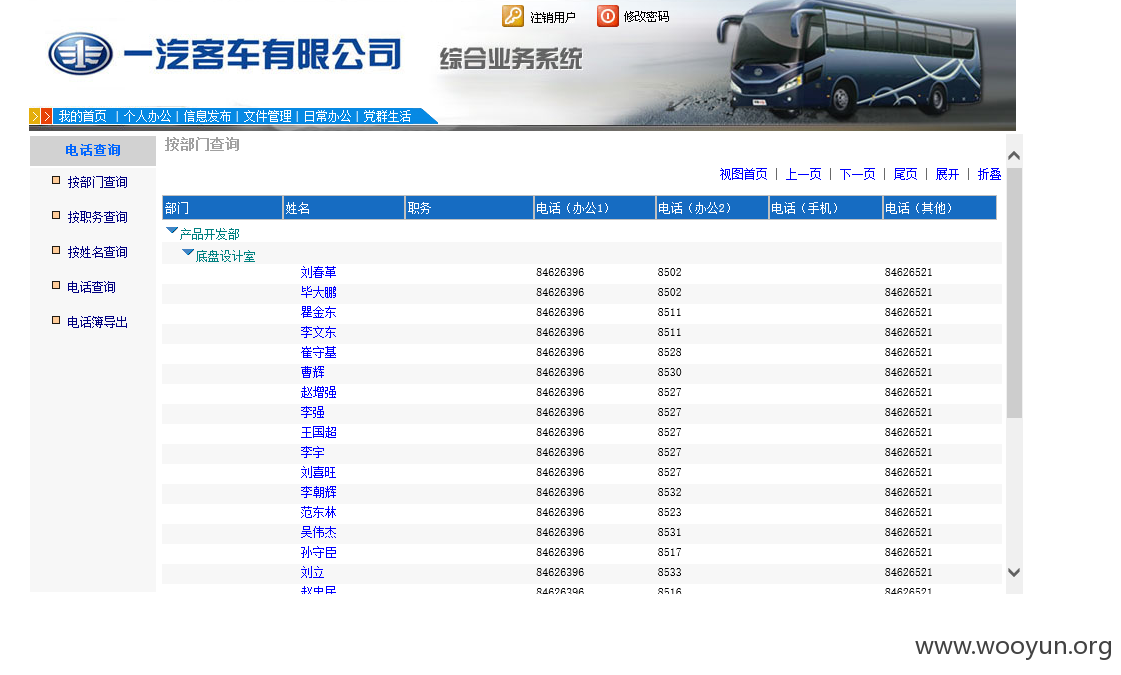Image resolution: width=1121 pixels, height=675 pixels.
Task: Click the key icon for 注销用户
Action: [513, 16]
